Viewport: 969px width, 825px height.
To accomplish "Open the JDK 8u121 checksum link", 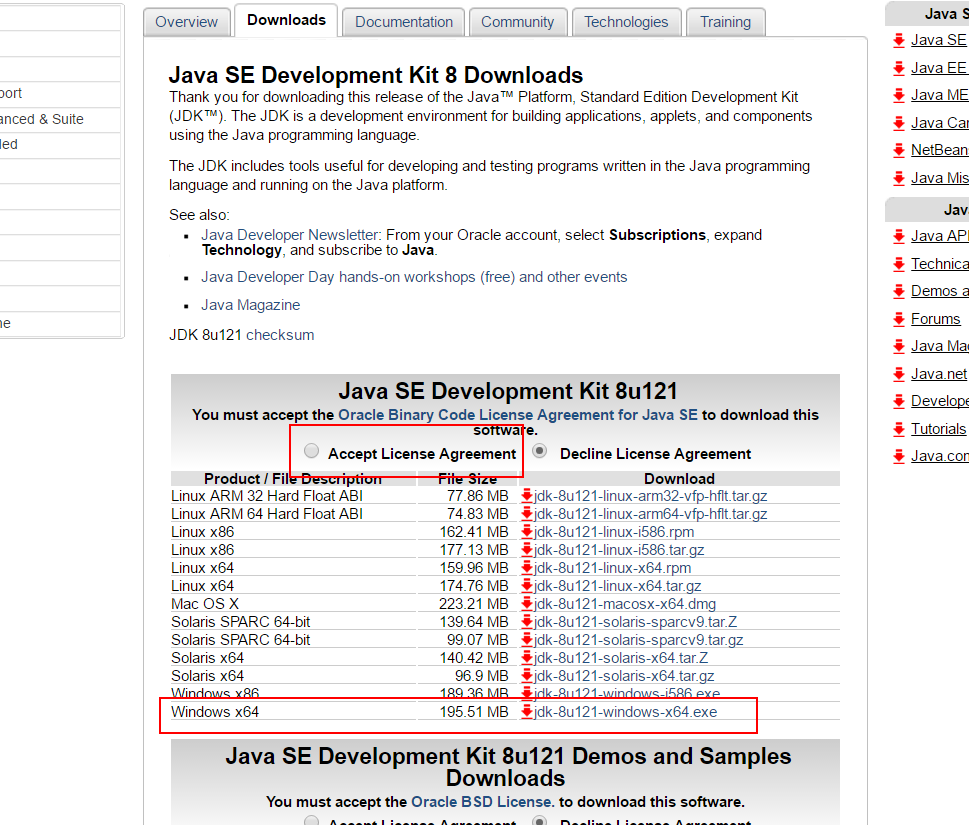I will point(280,335).
